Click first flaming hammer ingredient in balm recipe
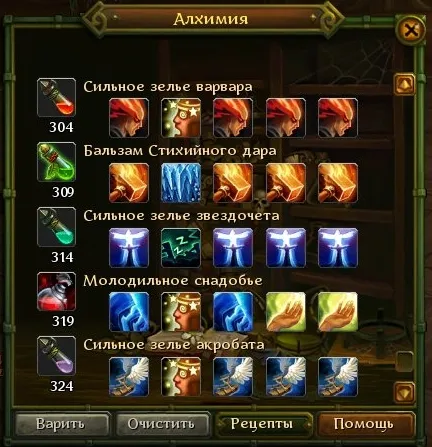The image size is (432, 447). pos(129,183)
